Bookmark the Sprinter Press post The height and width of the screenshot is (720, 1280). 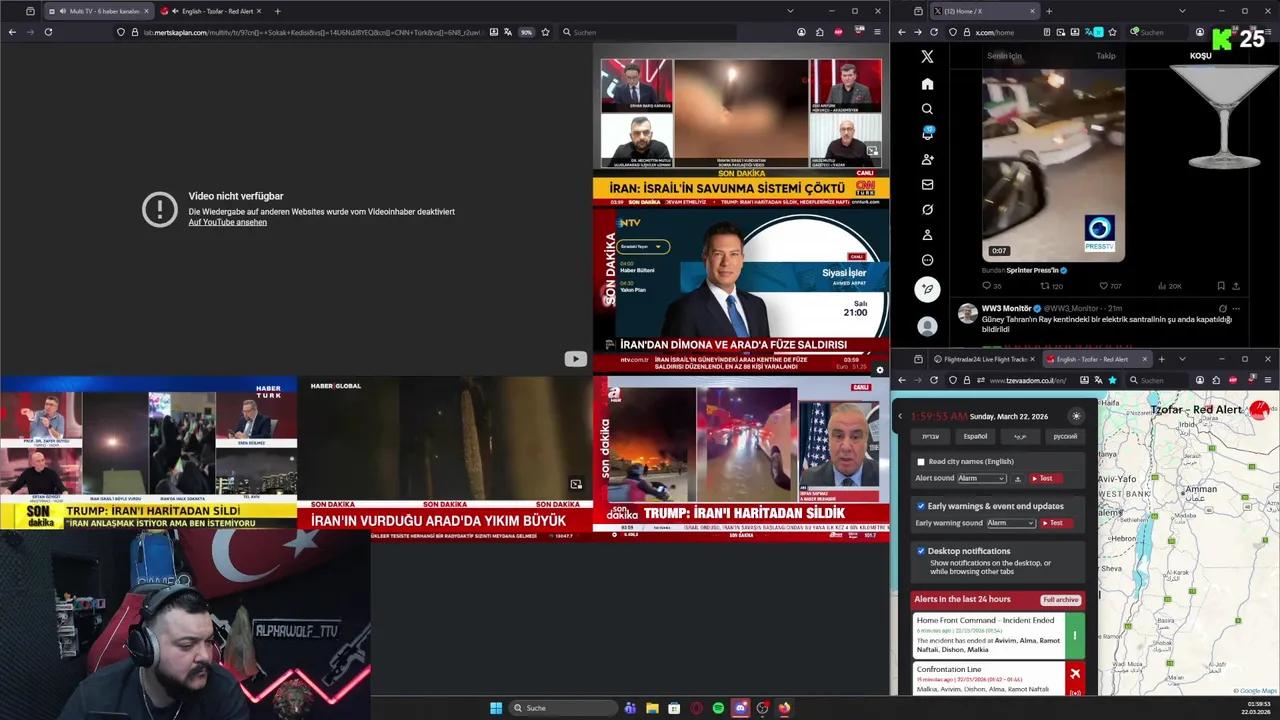[x=1221, y=286]
